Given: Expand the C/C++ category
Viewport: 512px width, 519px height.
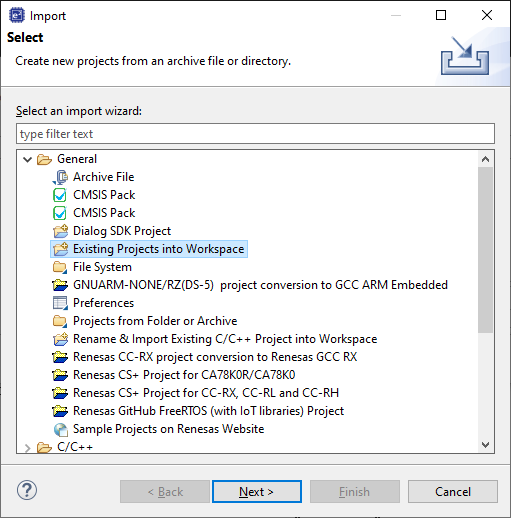Looking at the screenshot, I should (x=27, y=448).
